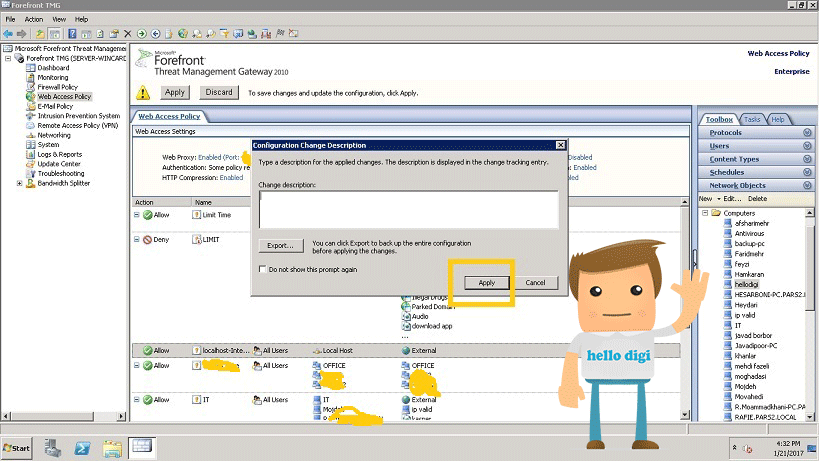Select backup-pc in the Computers list
The width and height of the screenshot is (819, 461).
click(x=749, y=244)
